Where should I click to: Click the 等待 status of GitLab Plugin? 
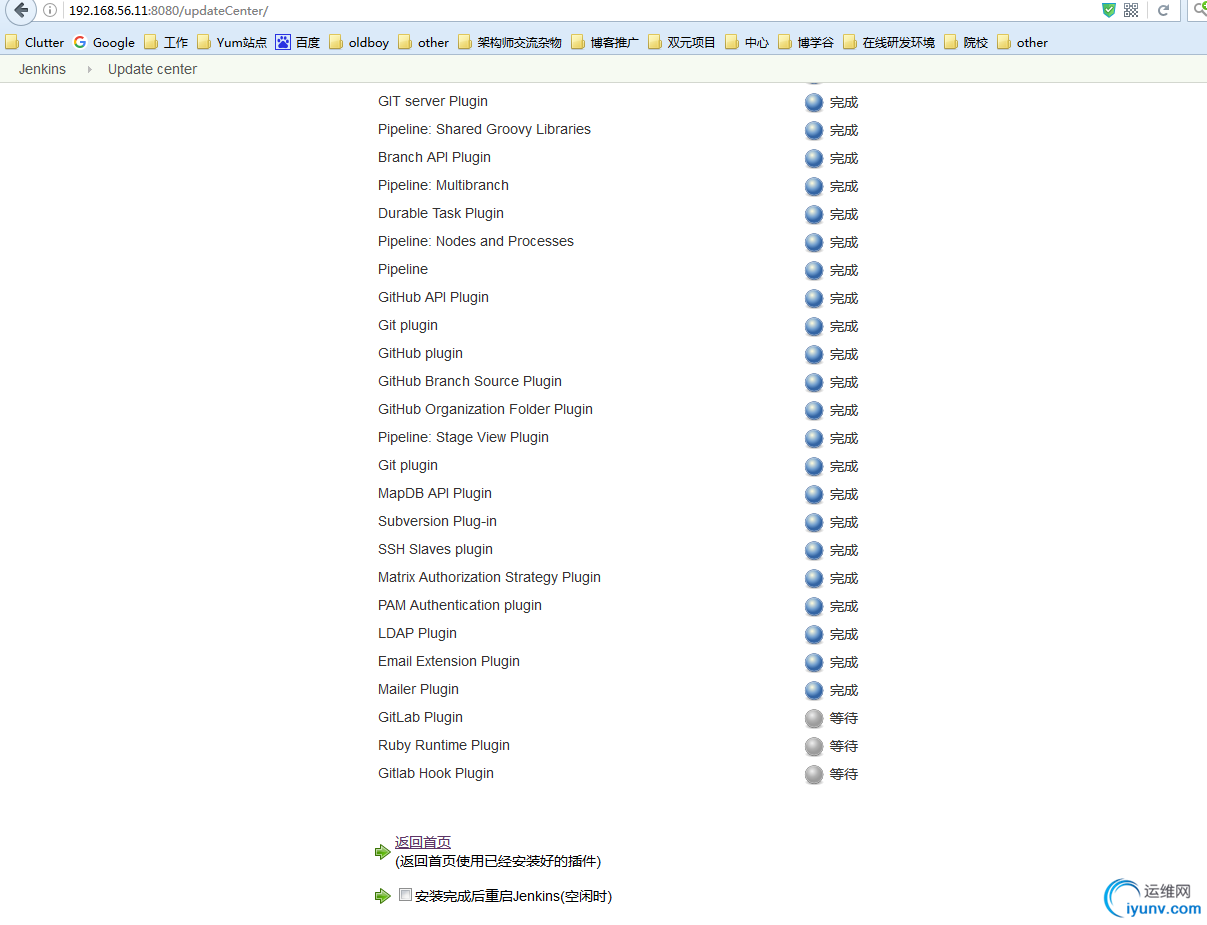point(844,718)
